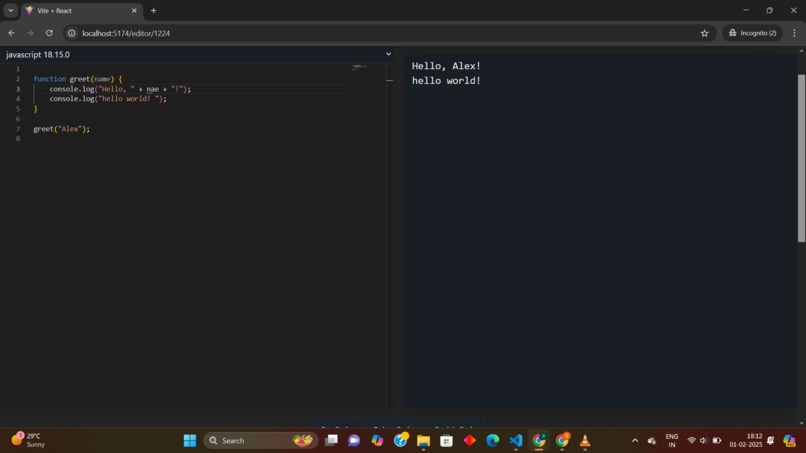Click the forward navigation arrow

tap(30, 33)
